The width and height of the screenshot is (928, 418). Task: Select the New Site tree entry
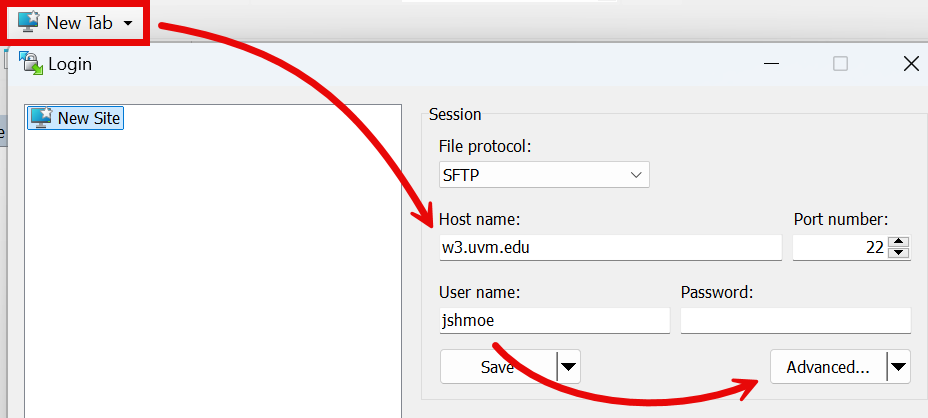(76, 118)
